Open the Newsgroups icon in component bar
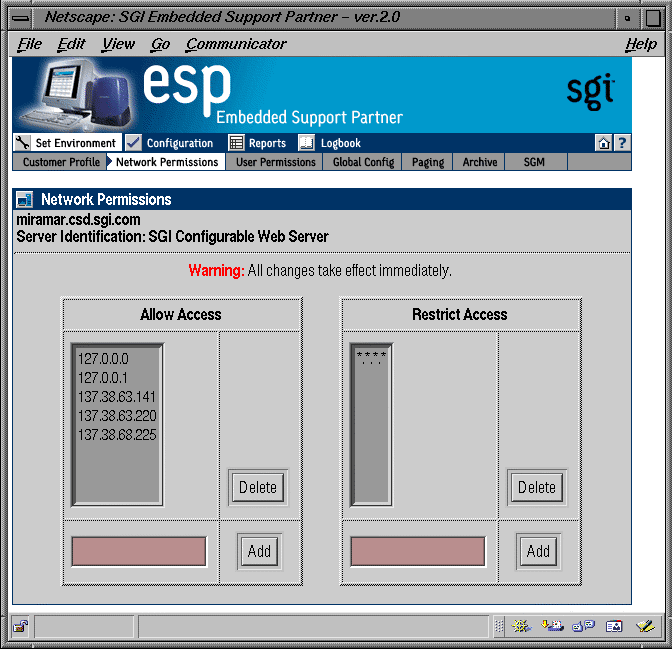This screenshot has width=672, height=649. [583, 626]
